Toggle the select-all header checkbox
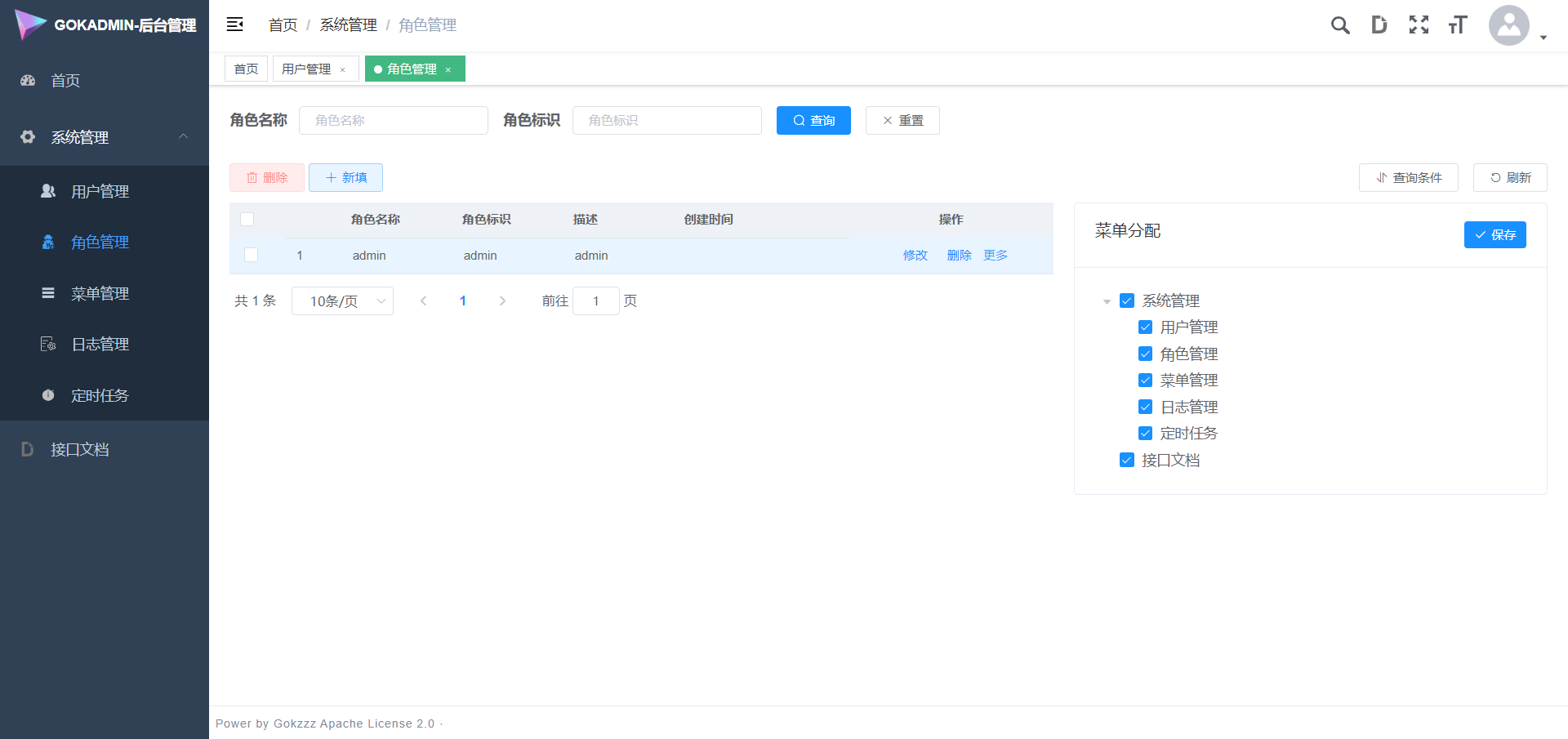This screenshot has height=739, width=1568. point(247,220)
